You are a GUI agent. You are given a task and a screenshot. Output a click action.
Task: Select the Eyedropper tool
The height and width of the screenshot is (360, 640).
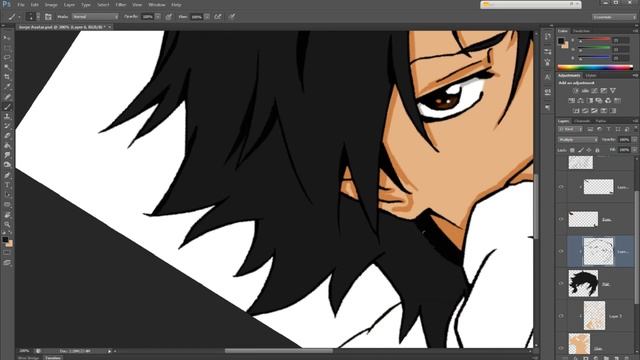pos(7,87)
